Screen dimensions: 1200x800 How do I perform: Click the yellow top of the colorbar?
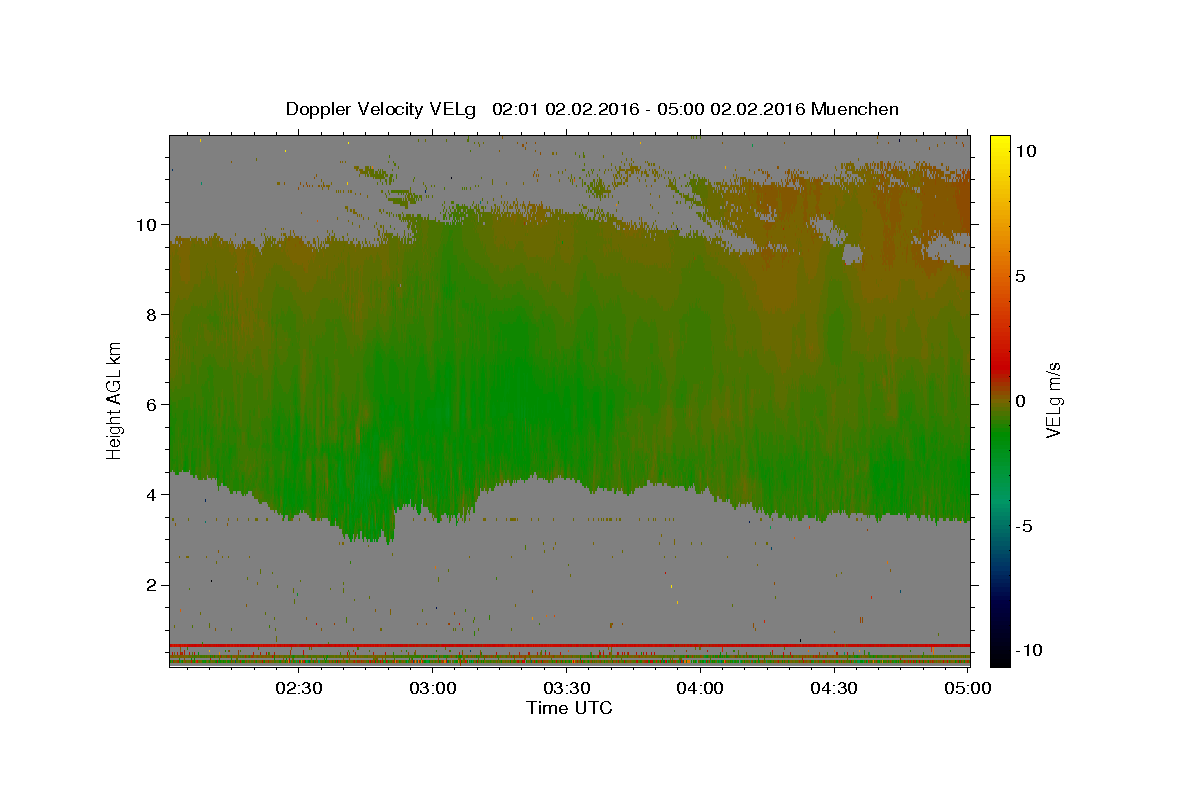coord(1000,145)
